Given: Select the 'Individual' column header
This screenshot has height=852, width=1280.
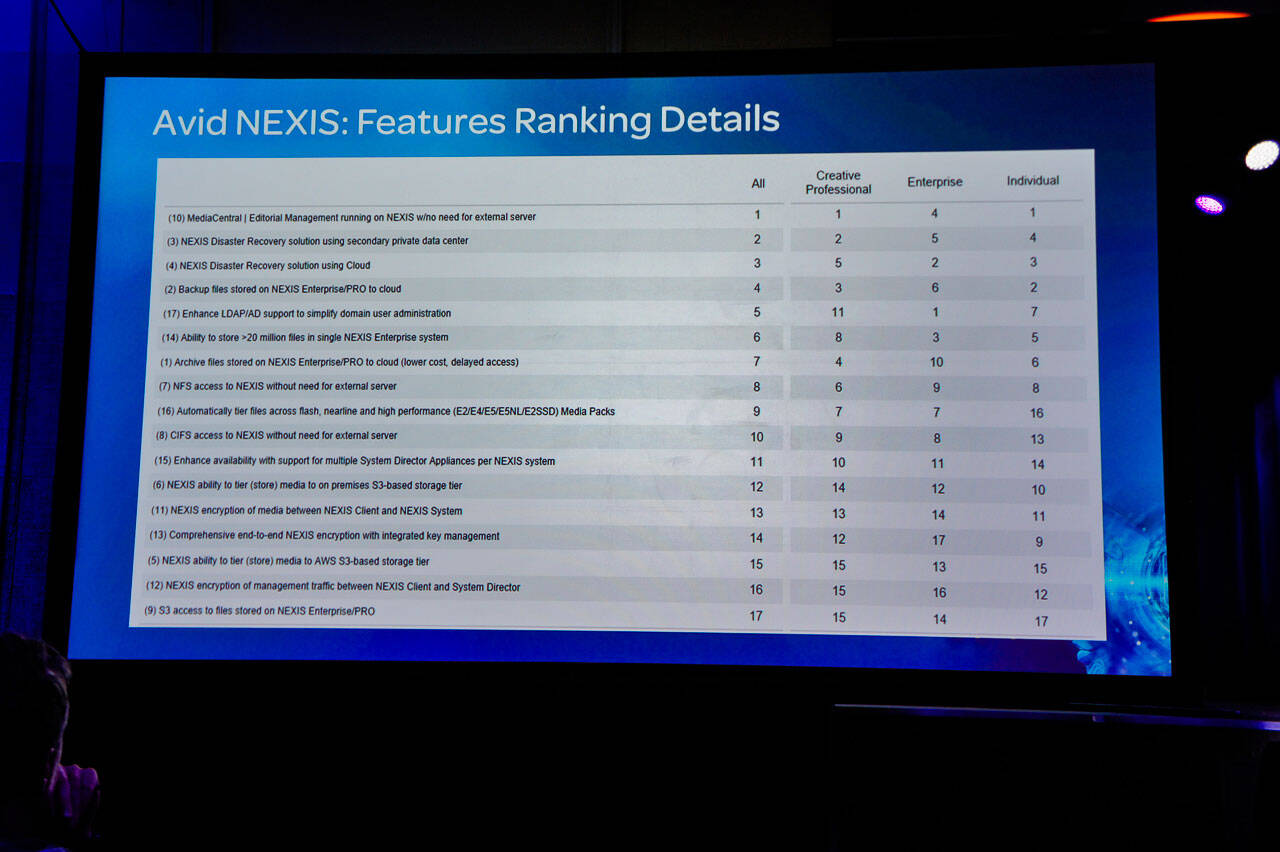Looking at the screenshot, I should [x=1033, y=181].
